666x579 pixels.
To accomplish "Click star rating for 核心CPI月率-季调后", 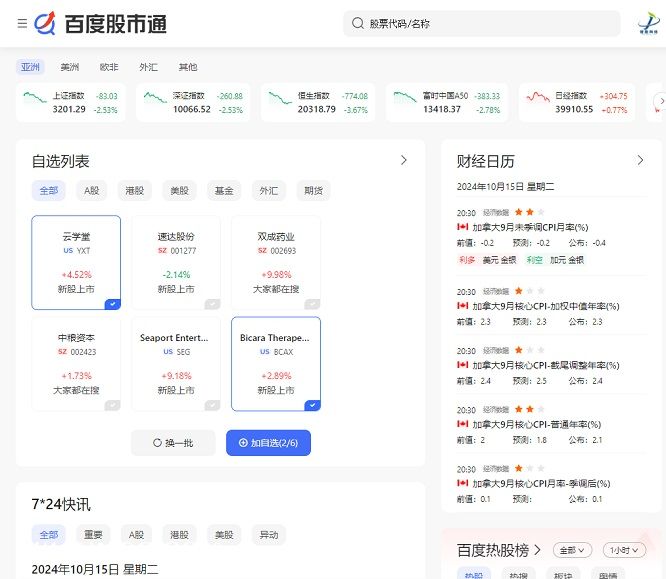I will pos(530,468).
